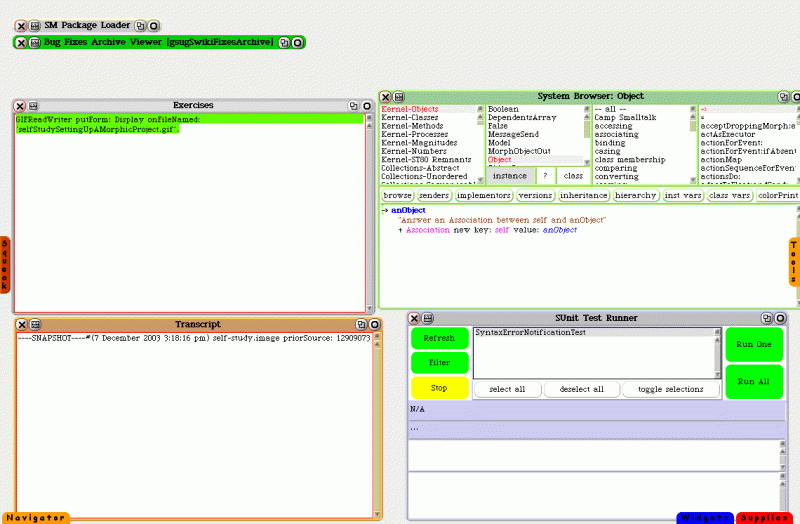Expand SM Package Loader window with its expand icon
Viewport: 800px width, 524px height.
[x=140, y=26]
